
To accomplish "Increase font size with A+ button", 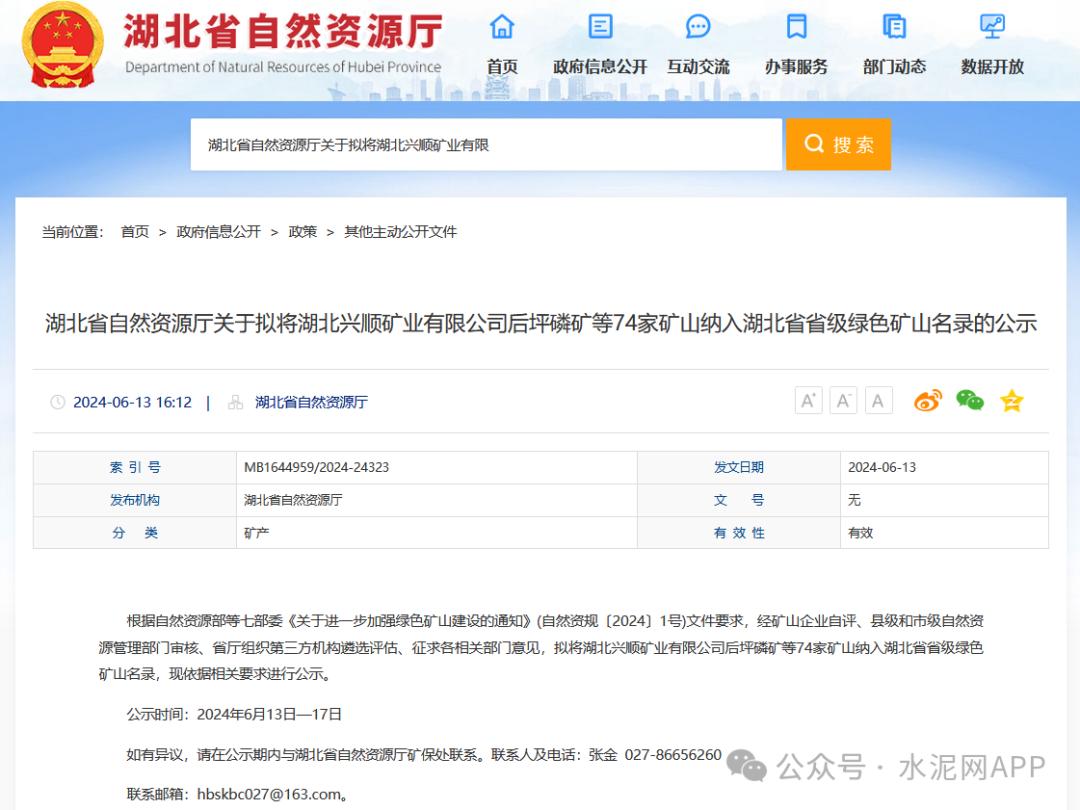I will coord(808,401).
